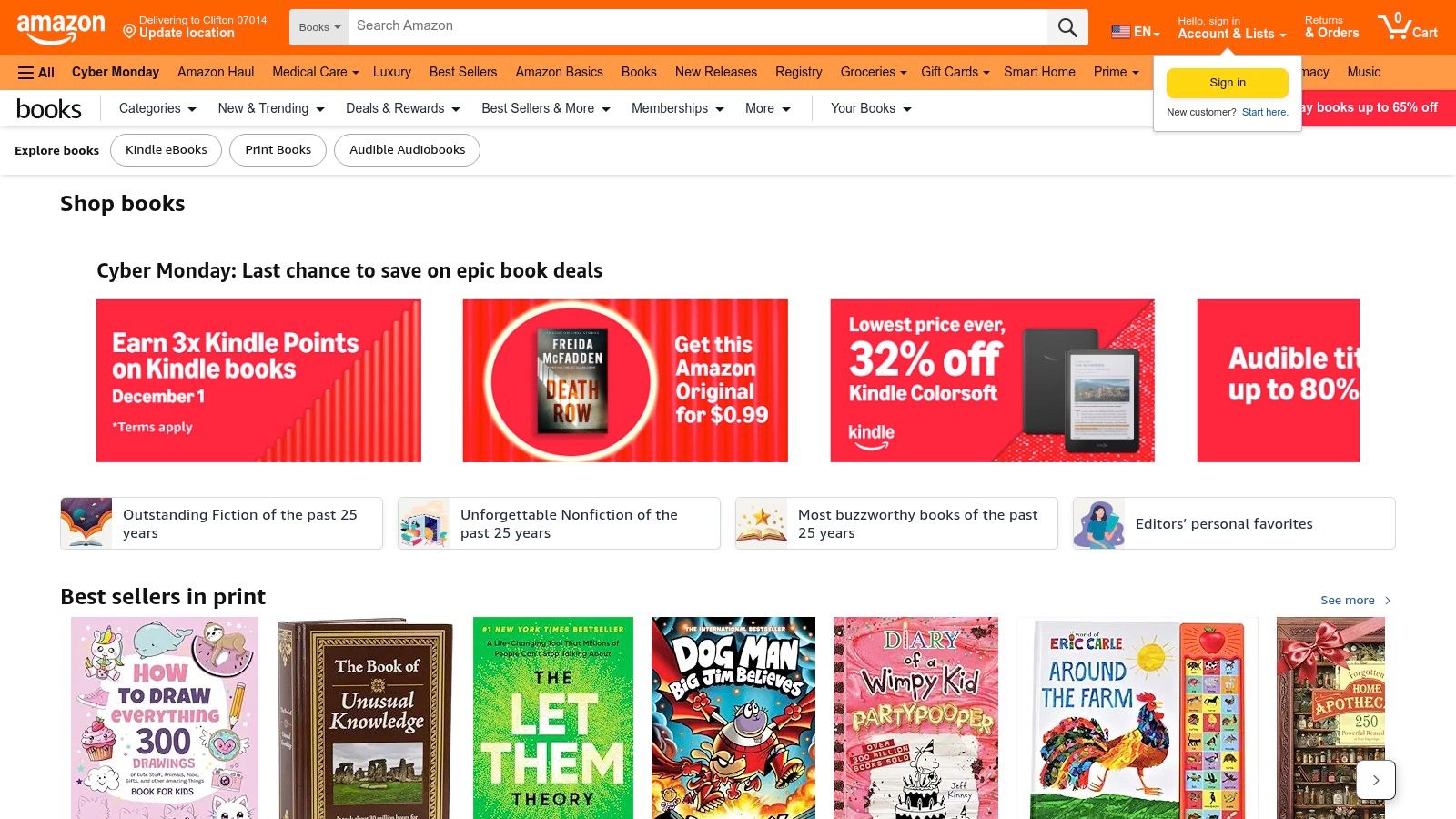Select the Kindle eBooks pill
Screen dimensions: 1456x819
[x=166, y=150]
